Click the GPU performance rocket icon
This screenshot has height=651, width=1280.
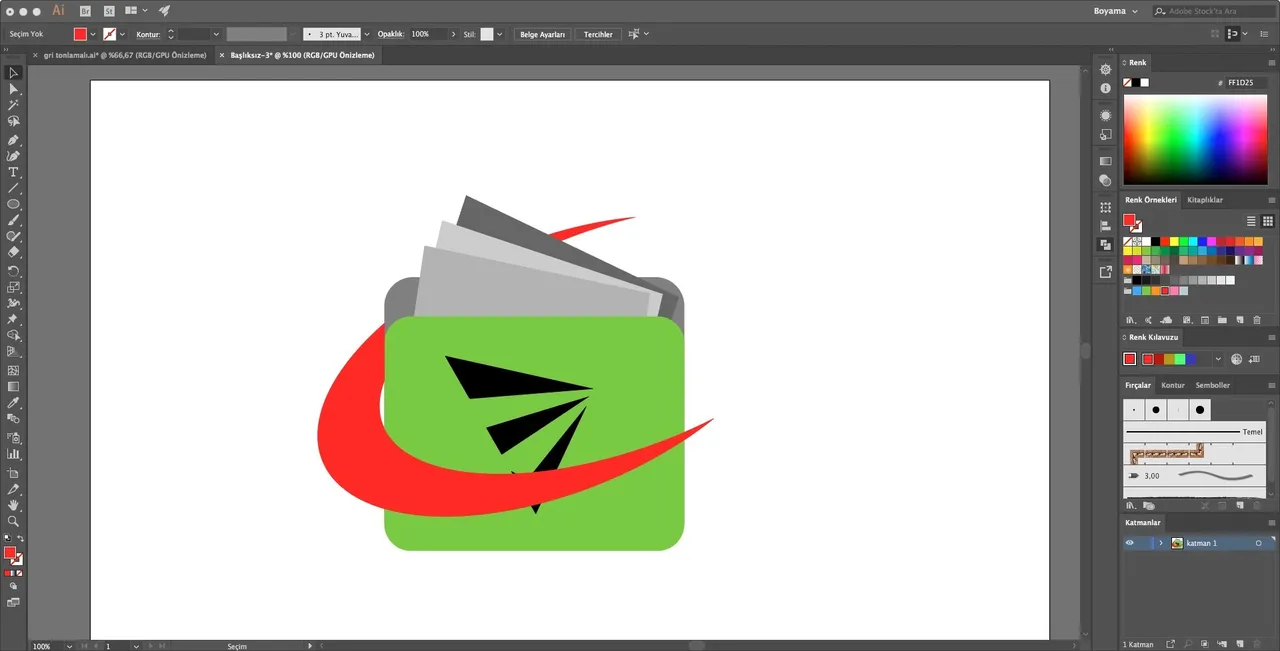pos(165,10)
